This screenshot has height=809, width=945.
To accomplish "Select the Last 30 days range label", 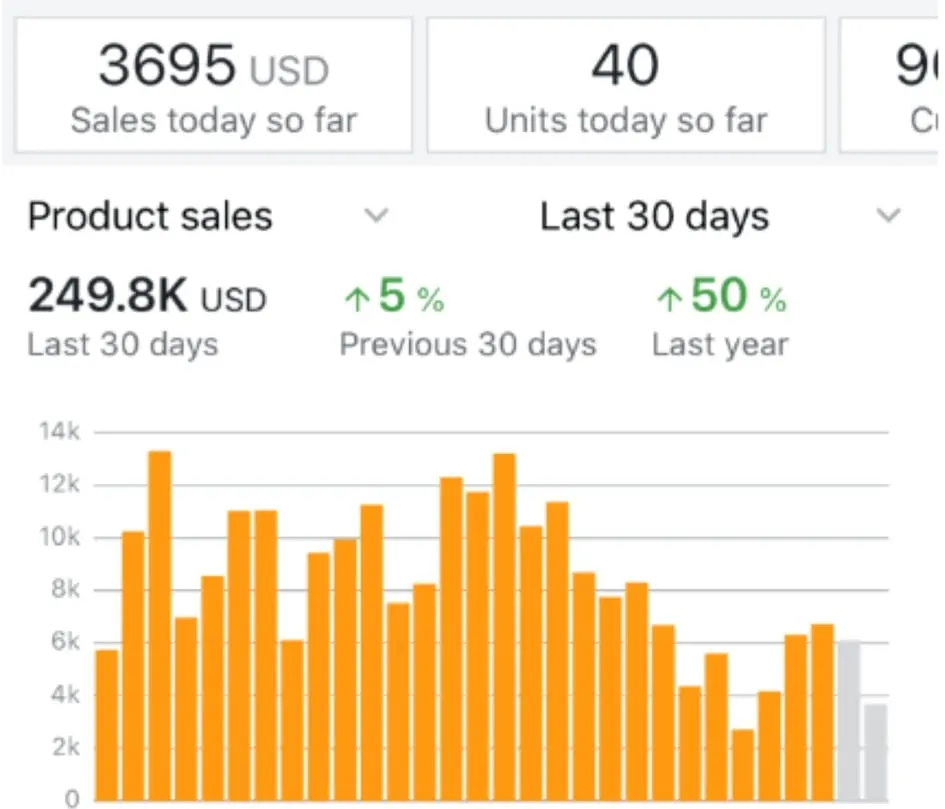I will click(x=654, y=217).
